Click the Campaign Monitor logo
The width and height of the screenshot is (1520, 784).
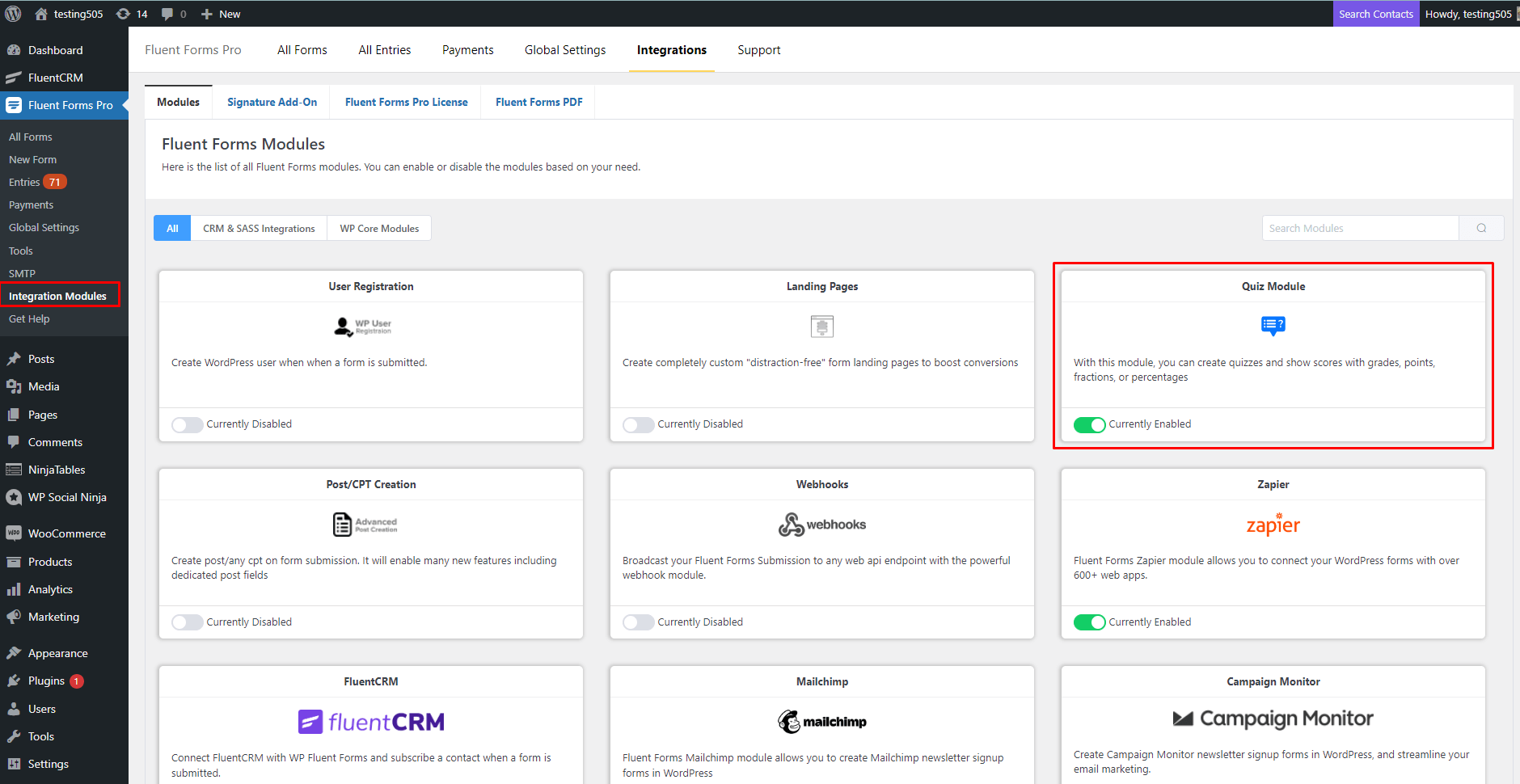coord(1273,719)
